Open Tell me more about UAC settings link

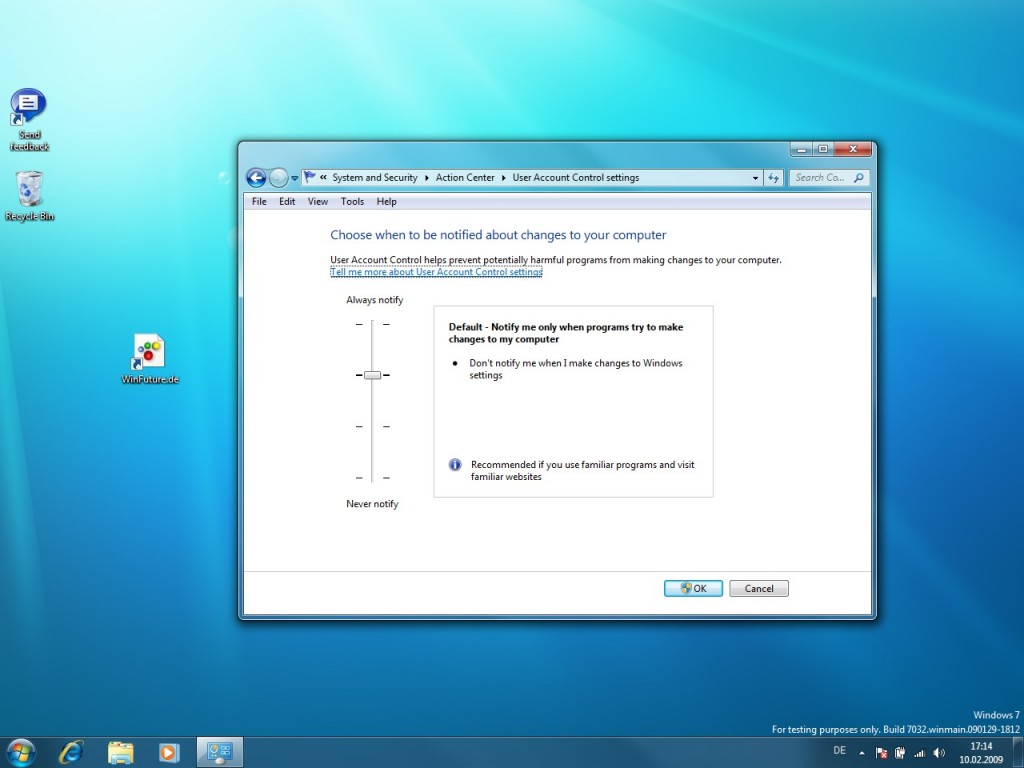pos(436,272)
